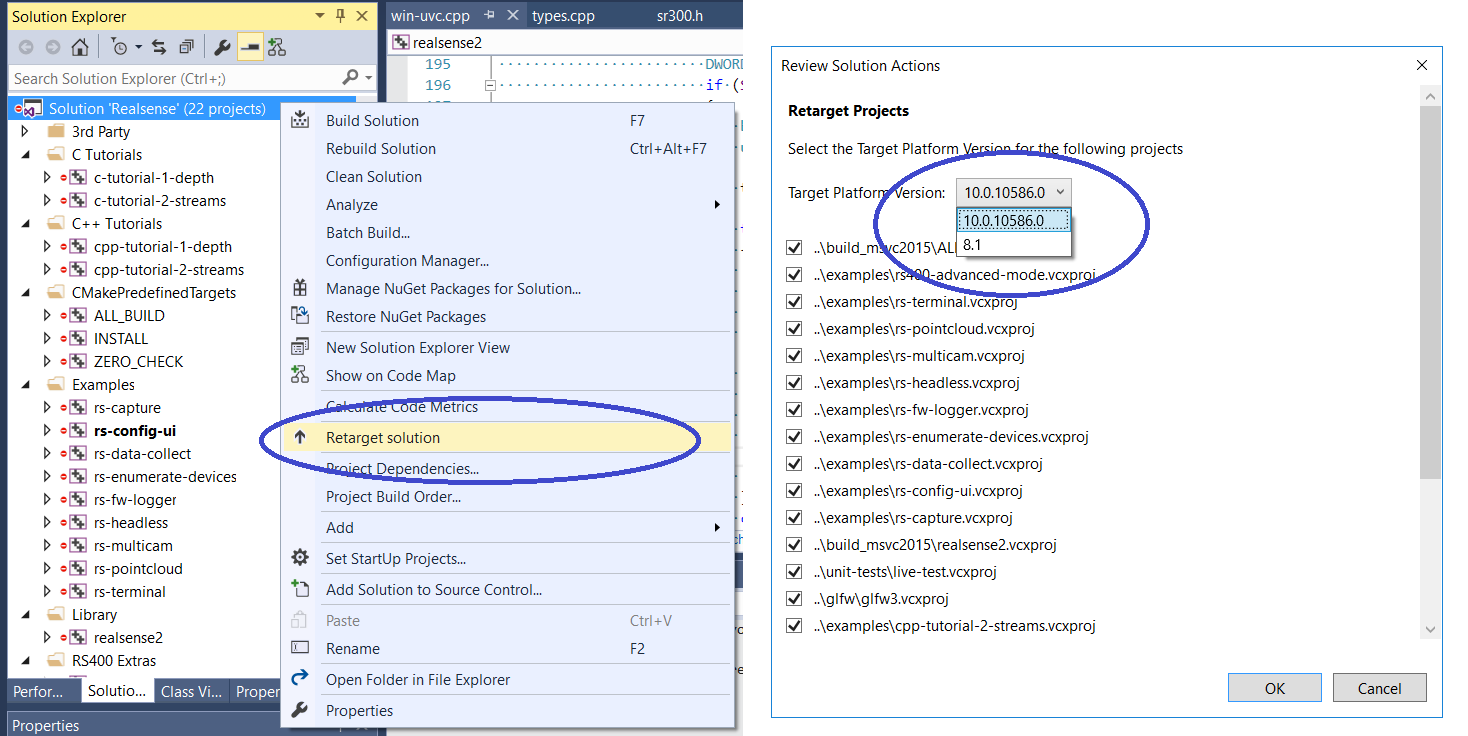Click the Home icon in Solution Explorer
Screen dimensions: 1468x736
pyautogui.click(x=80, y=47)
